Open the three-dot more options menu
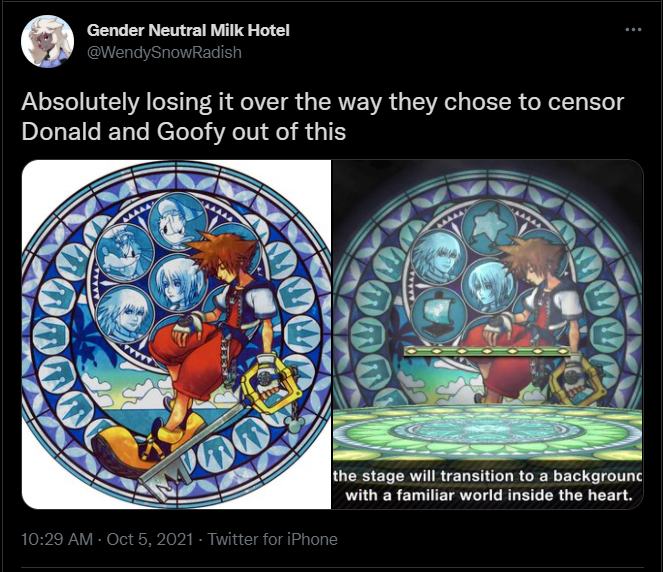This screenshot has height=572, width=663. tap(633, 30)
